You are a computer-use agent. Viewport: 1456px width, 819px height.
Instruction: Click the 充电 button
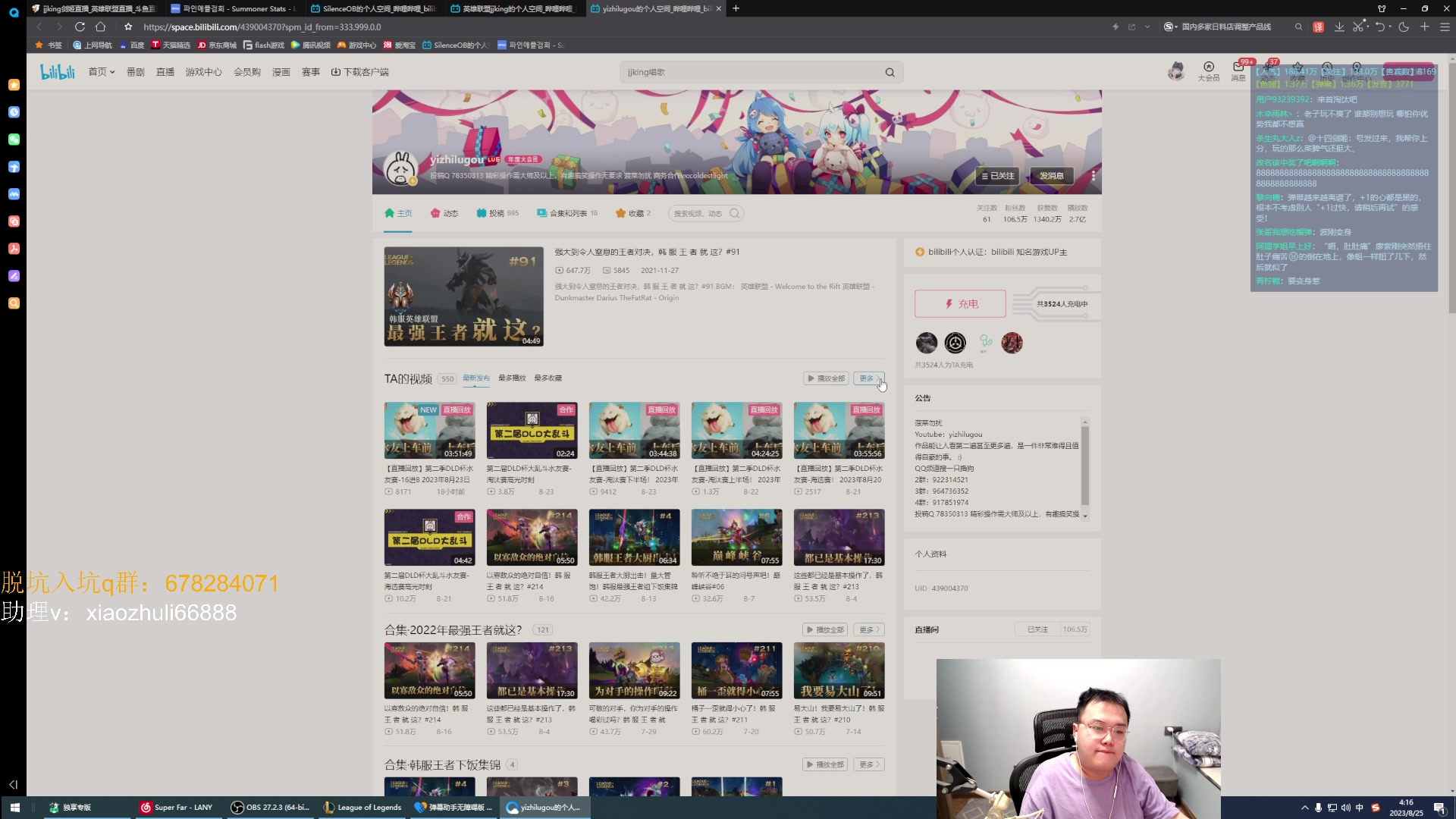pos(960,304)
